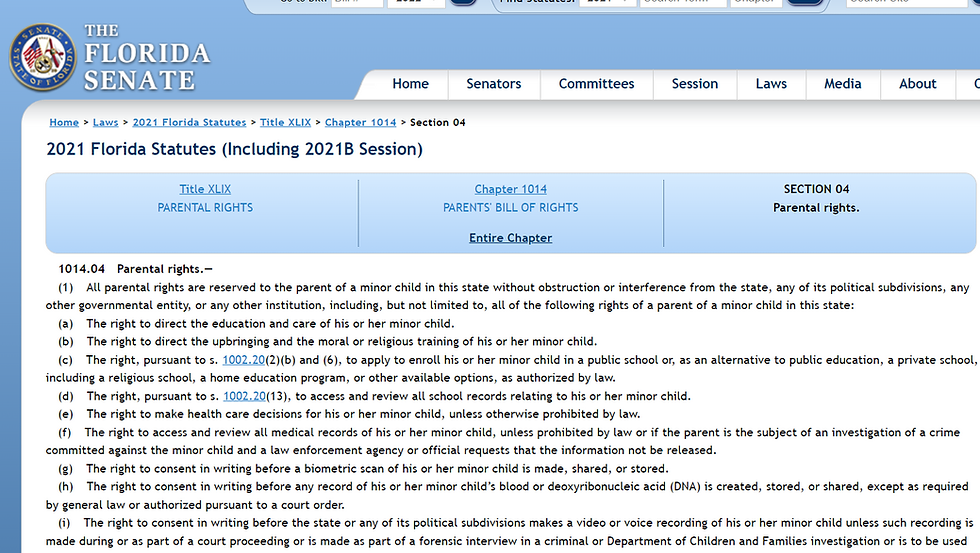The width and height of the screenshot is (980, 553).
Task: Click paragraph (a) about education and care
Action: coord(256,324)
